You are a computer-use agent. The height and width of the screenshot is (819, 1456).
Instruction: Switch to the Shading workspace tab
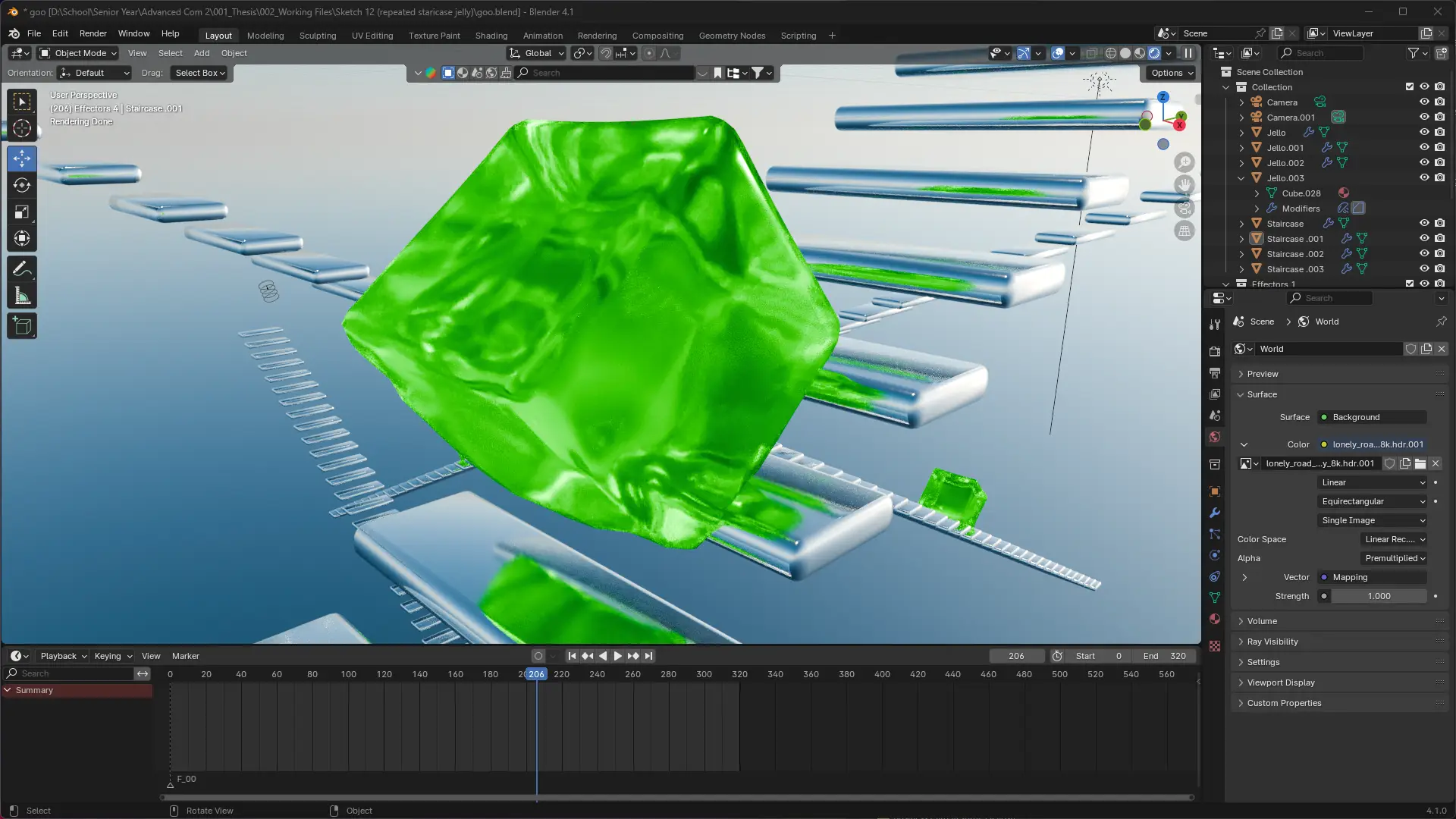pos(491,35)
